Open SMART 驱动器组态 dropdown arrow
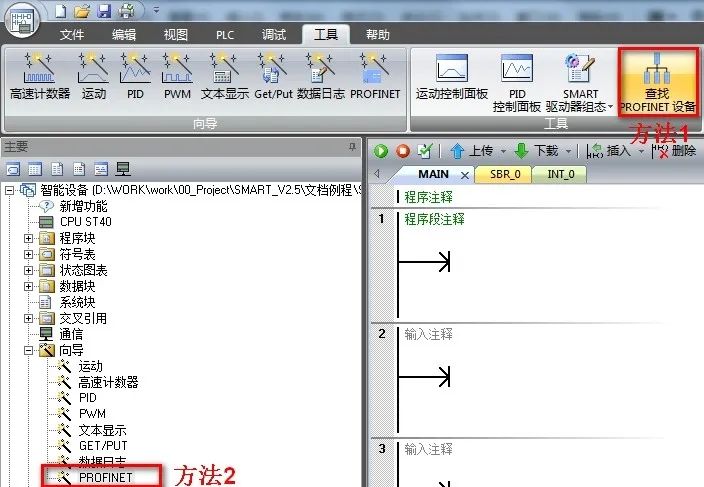Image resolution: width=704 pixels, height=487 pixels. pos(610,107)
